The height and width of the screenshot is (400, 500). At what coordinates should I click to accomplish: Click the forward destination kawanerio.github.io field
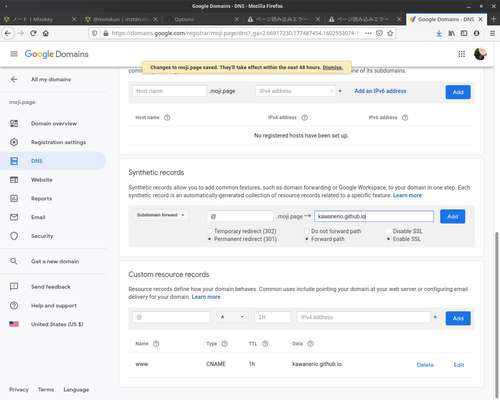tap(374, 216)
